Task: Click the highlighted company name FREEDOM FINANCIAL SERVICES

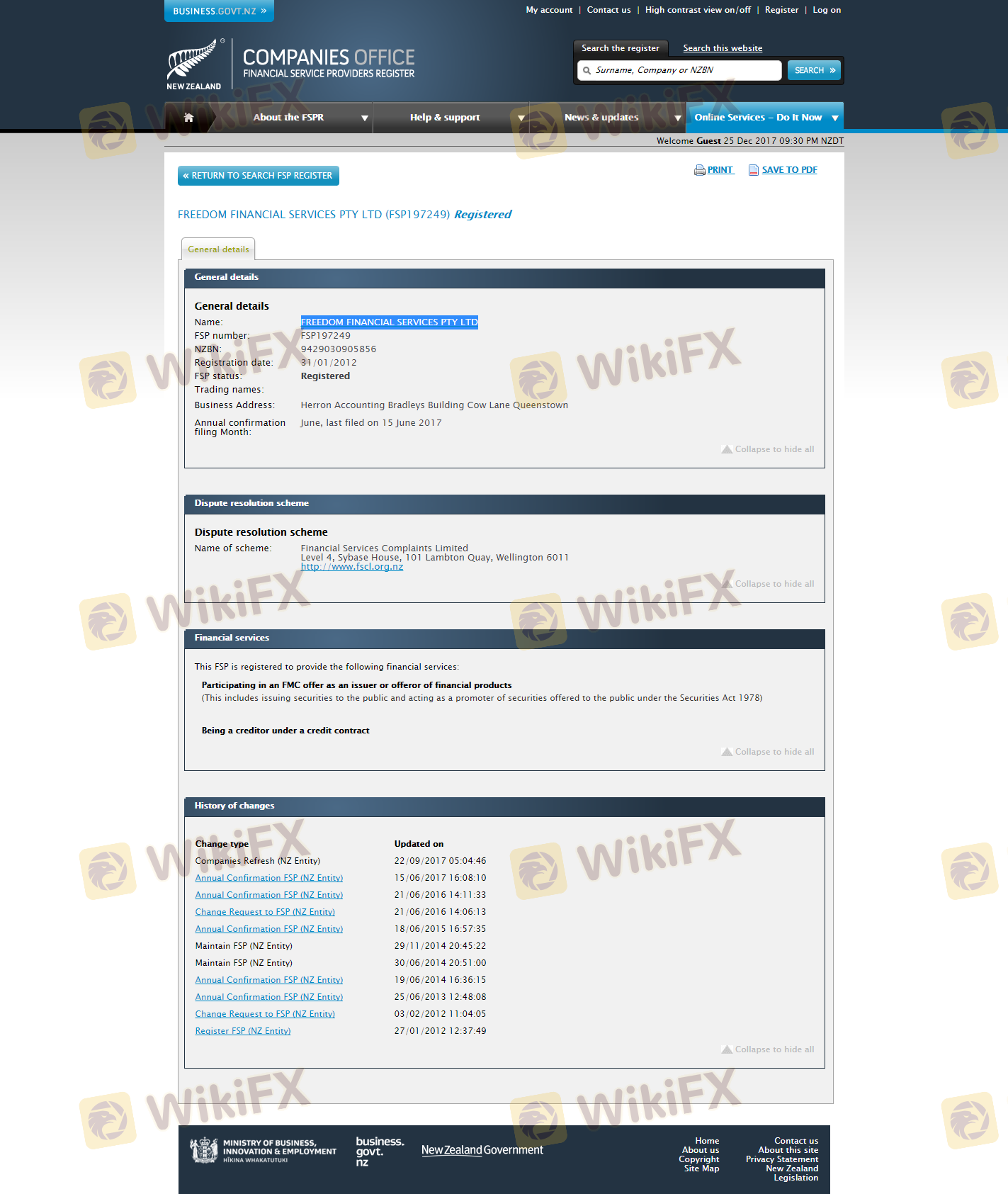Action: 390,322
